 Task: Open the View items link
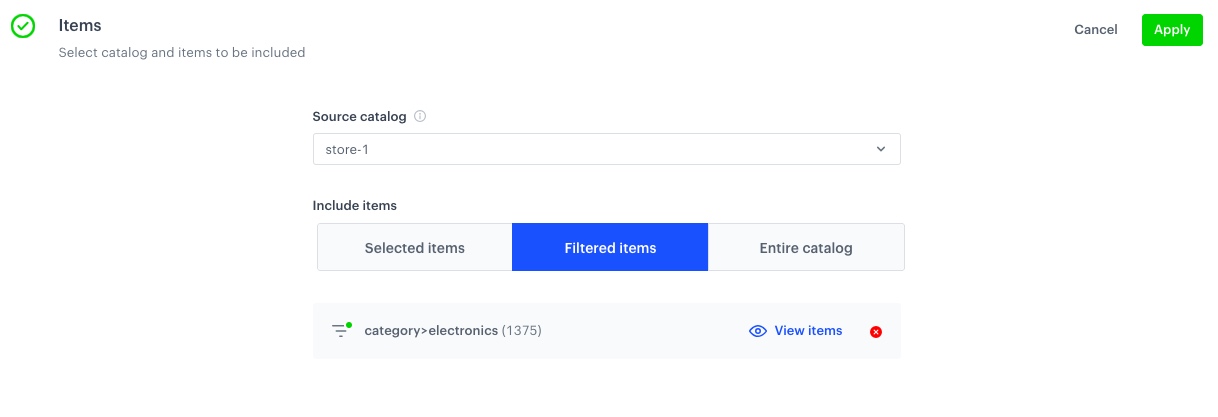click(x=808, y=331)
